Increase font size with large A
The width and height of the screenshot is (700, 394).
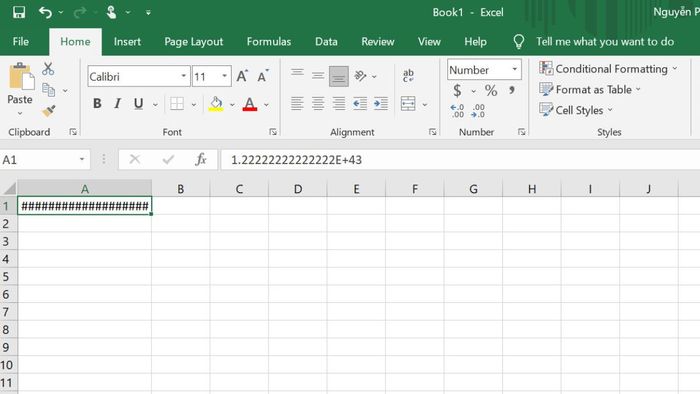[x=242, y=76]
